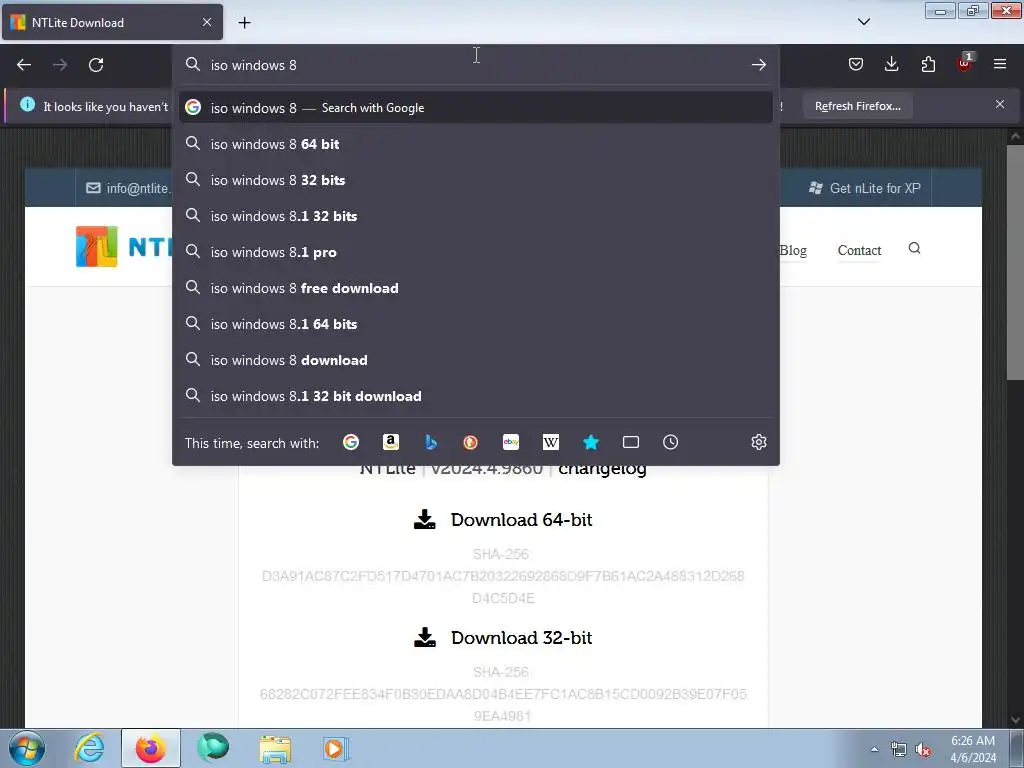Search open Tabs with the tab icon

[631, 442]
